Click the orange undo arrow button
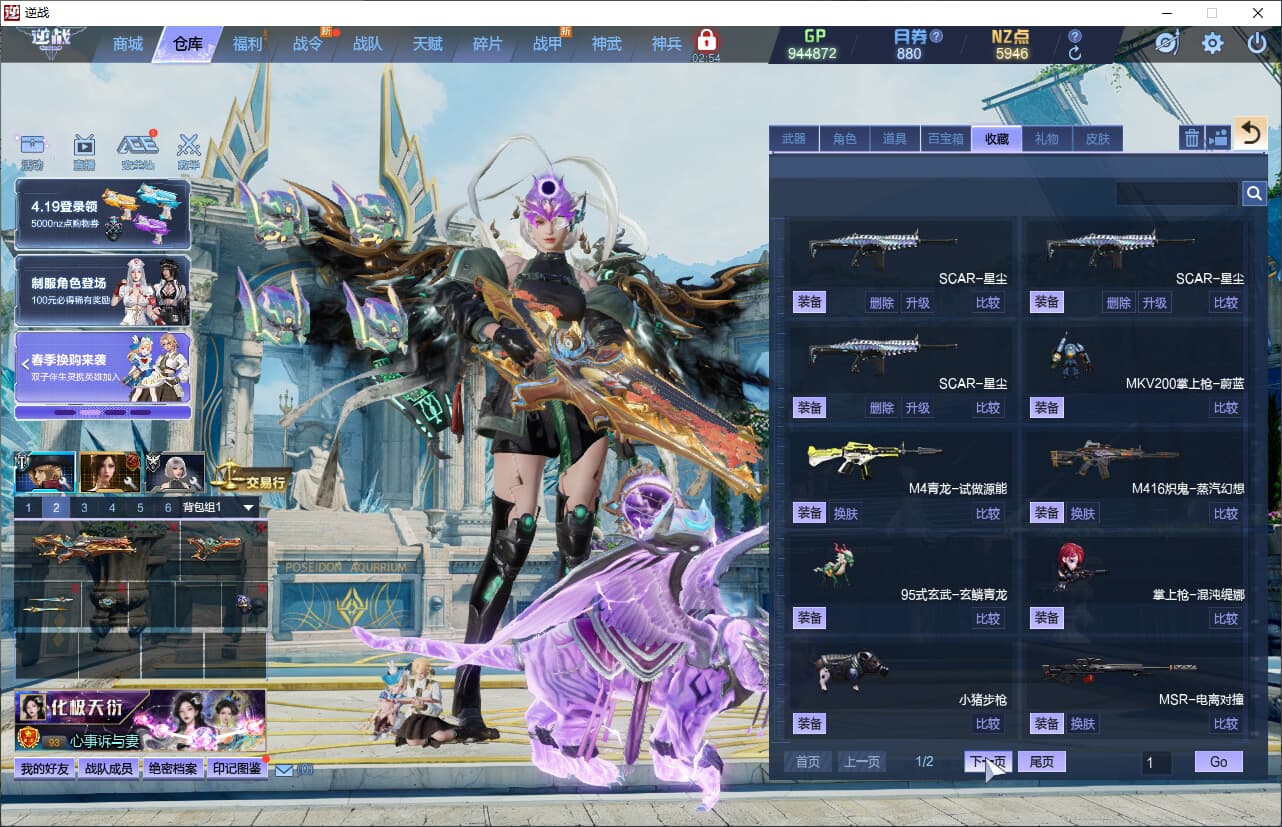This screenshot has width=1282, height=827. (1250, 133)
